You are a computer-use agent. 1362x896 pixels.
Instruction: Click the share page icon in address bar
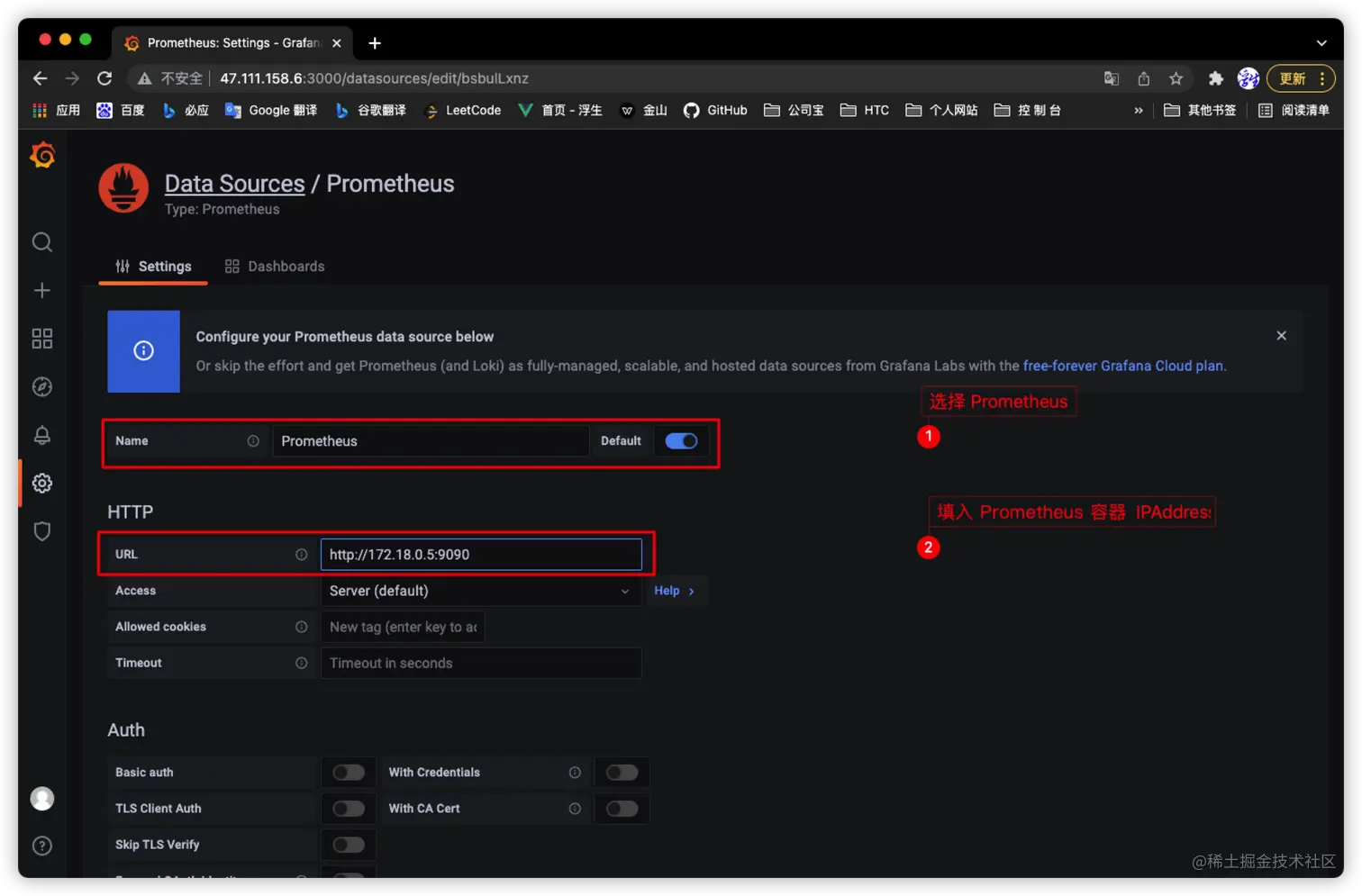1143,79
